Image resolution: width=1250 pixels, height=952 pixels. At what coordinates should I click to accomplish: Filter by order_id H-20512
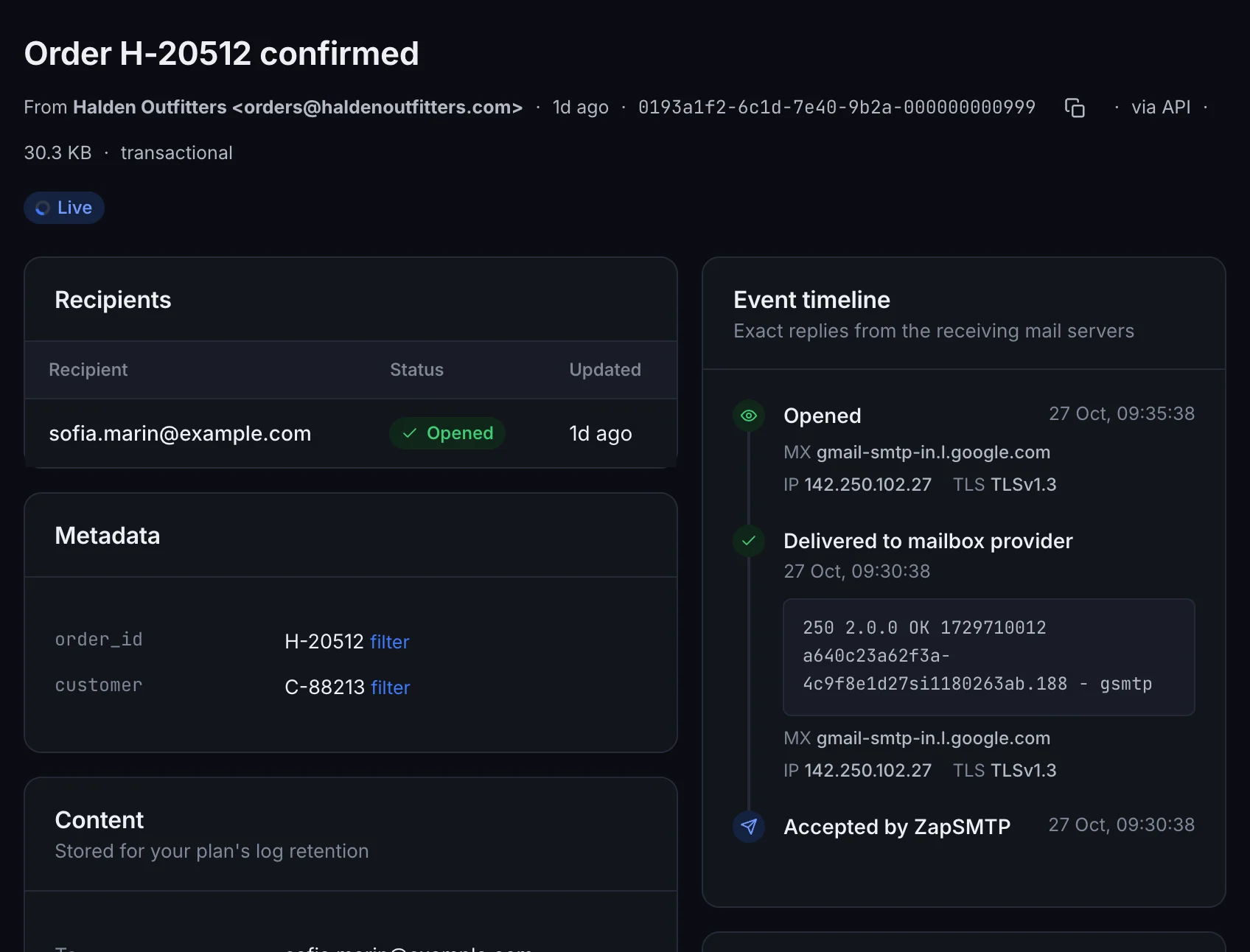click(389, 642)
